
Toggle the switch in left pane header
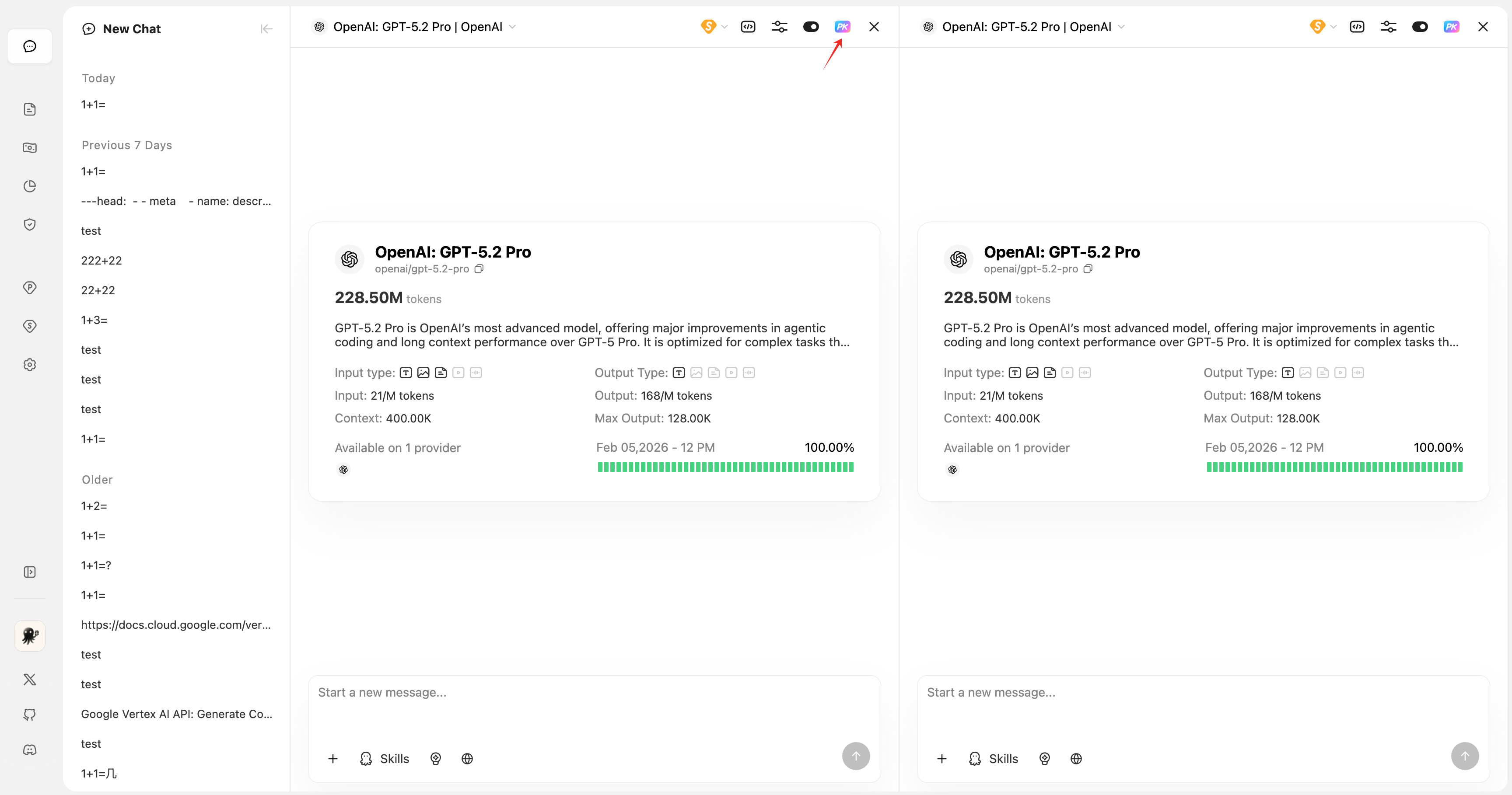811,27
